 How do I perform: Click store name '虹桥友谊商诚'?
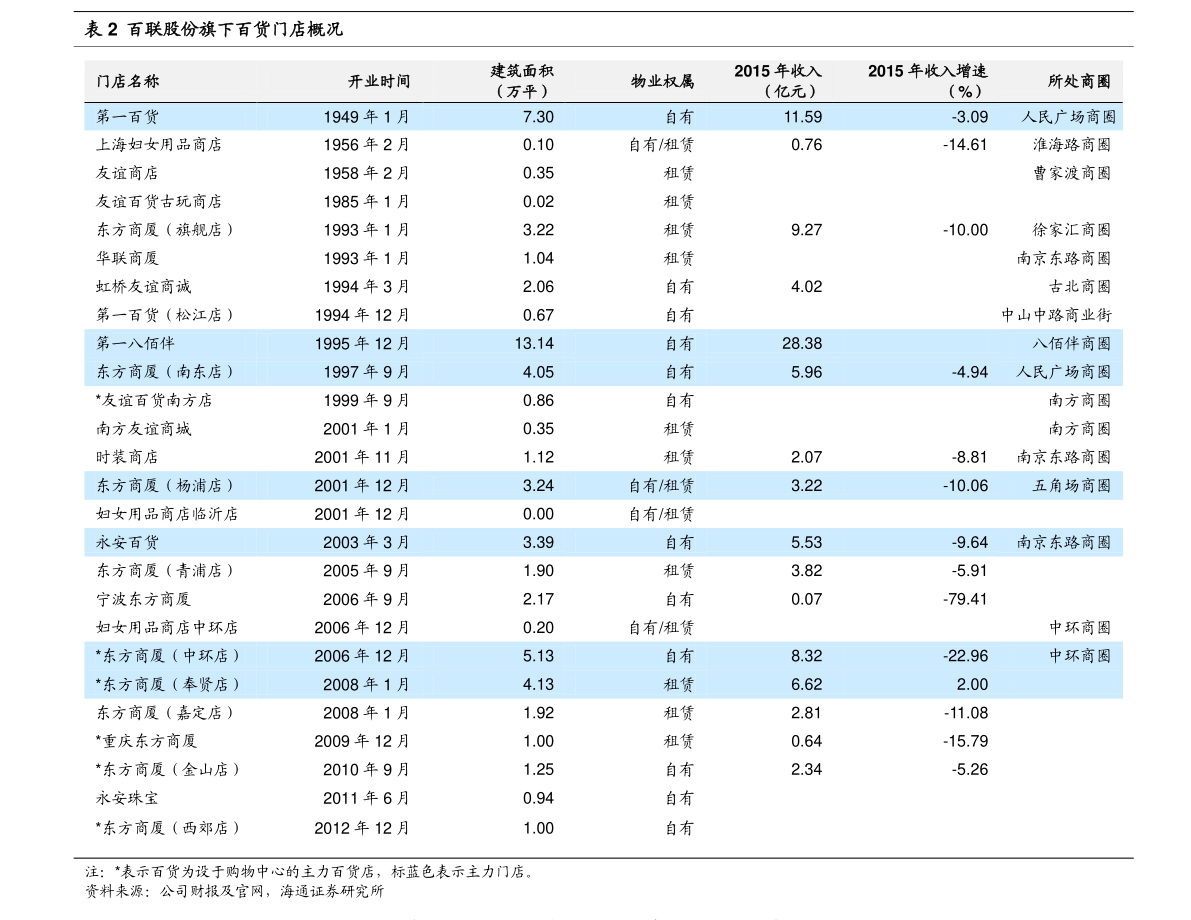click(x=144, y=287)
